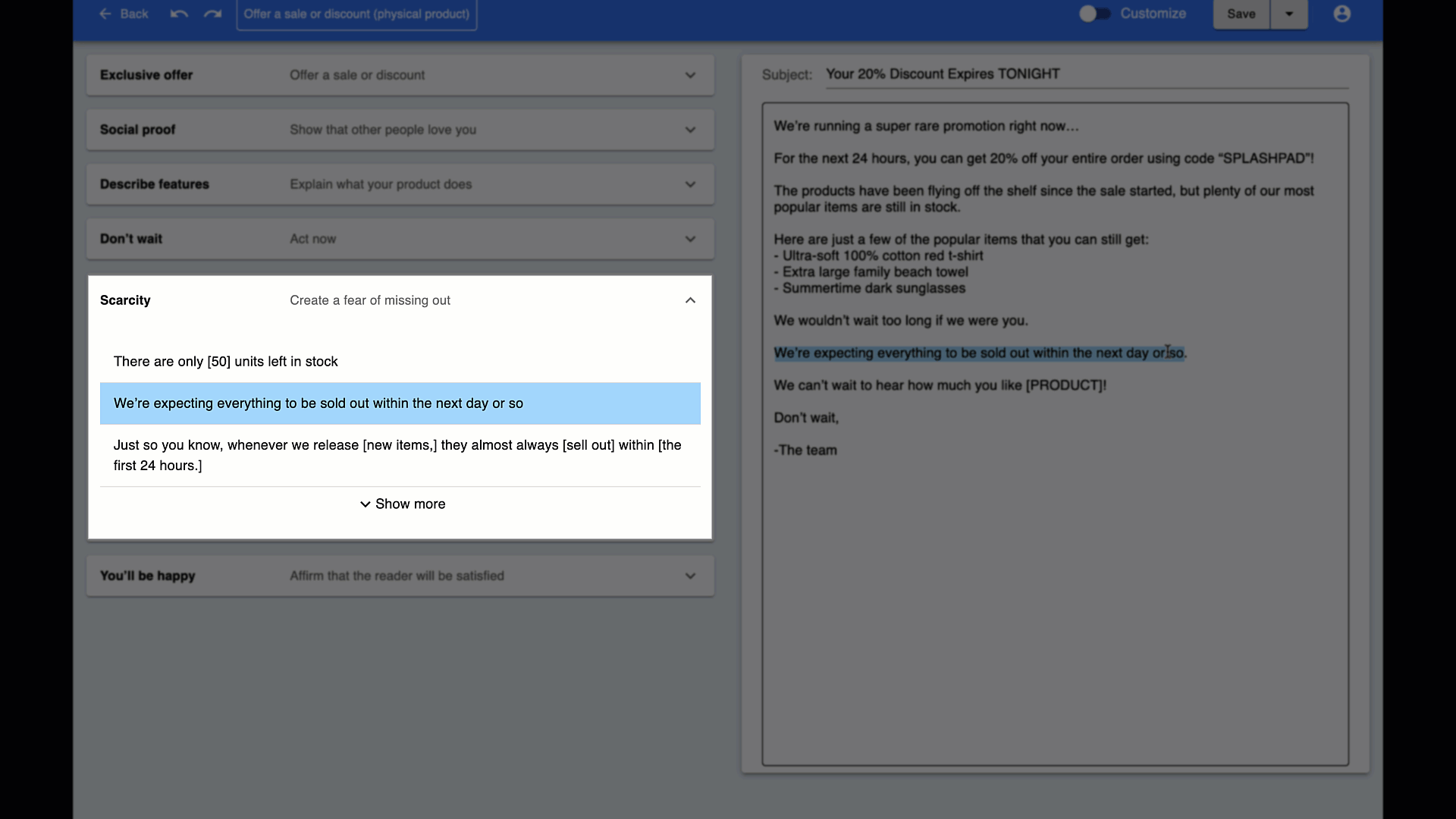1456x819 pixels.
Task: Select 'sold out within next day' option
Action: tap(318, 403)
